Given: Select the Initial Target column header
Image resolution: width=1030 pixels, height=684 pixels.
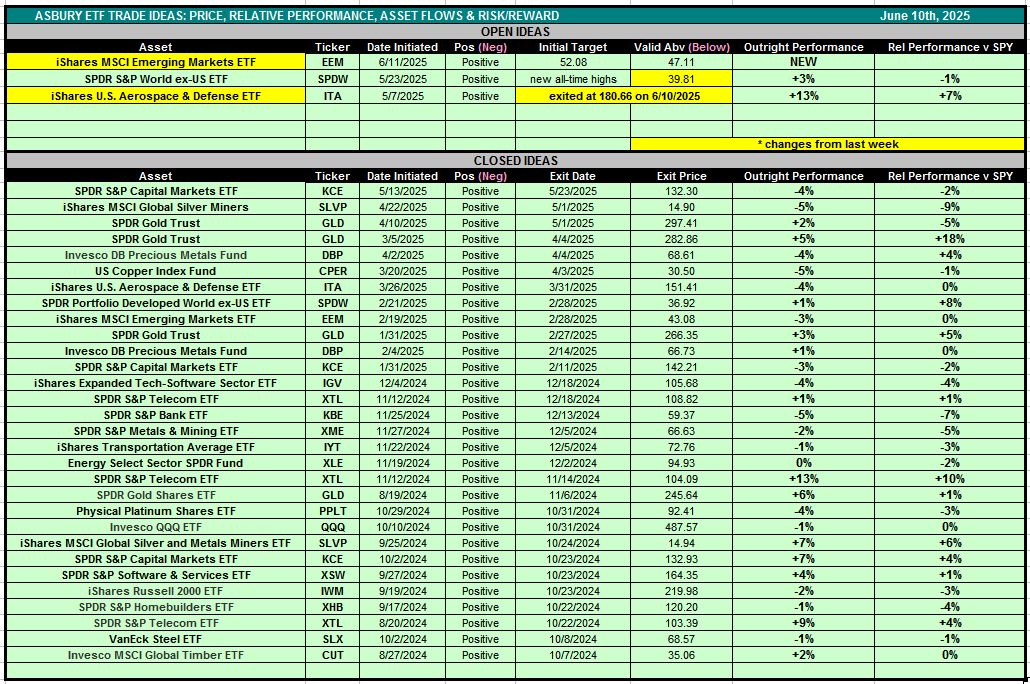Looking at the screenshot, I should [x=573, y=47].
